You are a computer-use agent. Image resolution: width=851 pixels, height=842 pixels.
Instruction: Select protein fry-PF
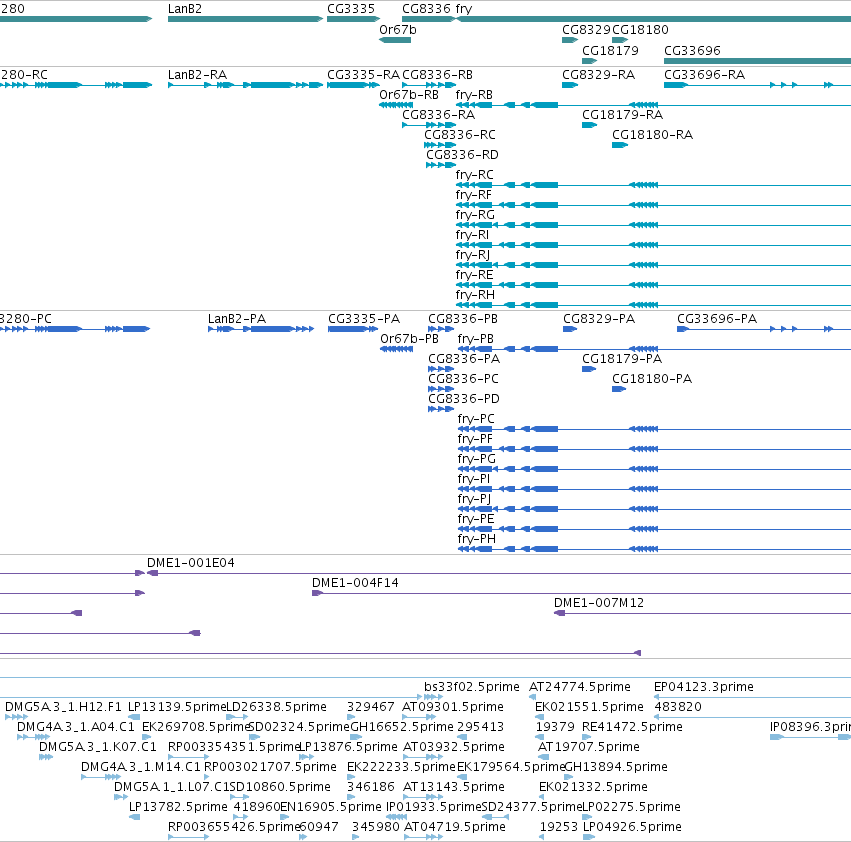pos(654,449)
